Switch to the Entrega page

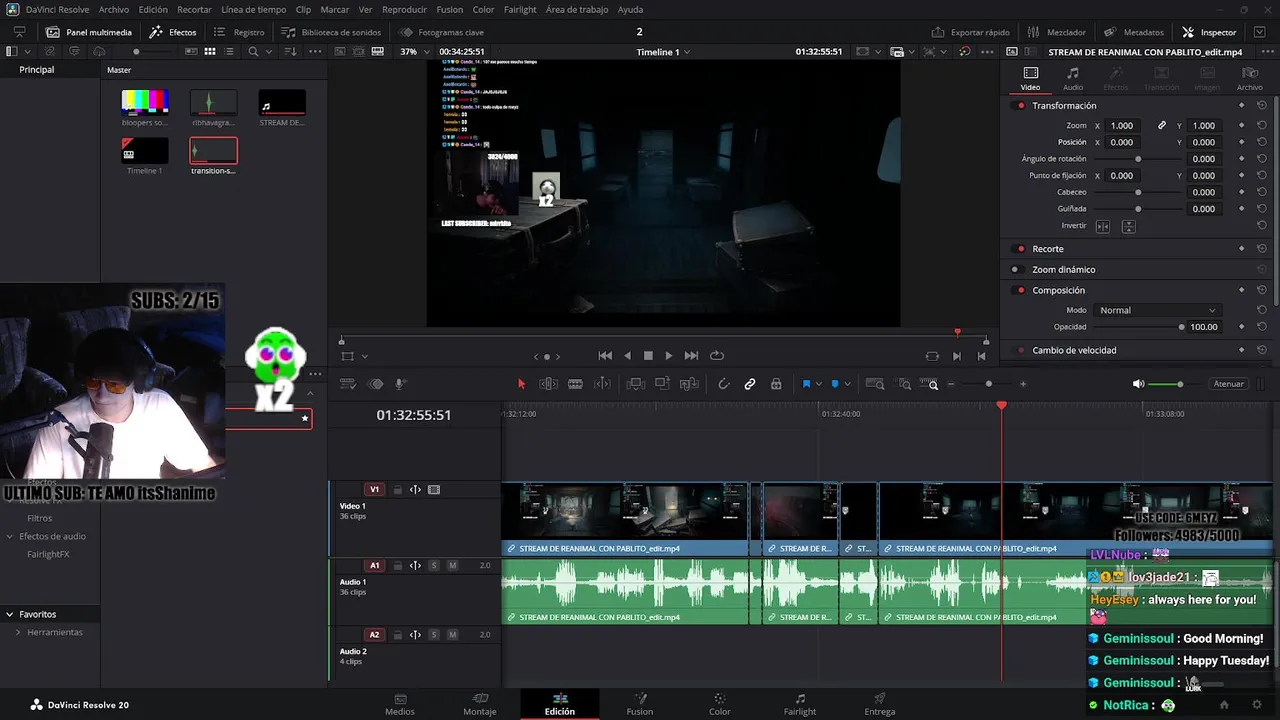click(880, 704)
